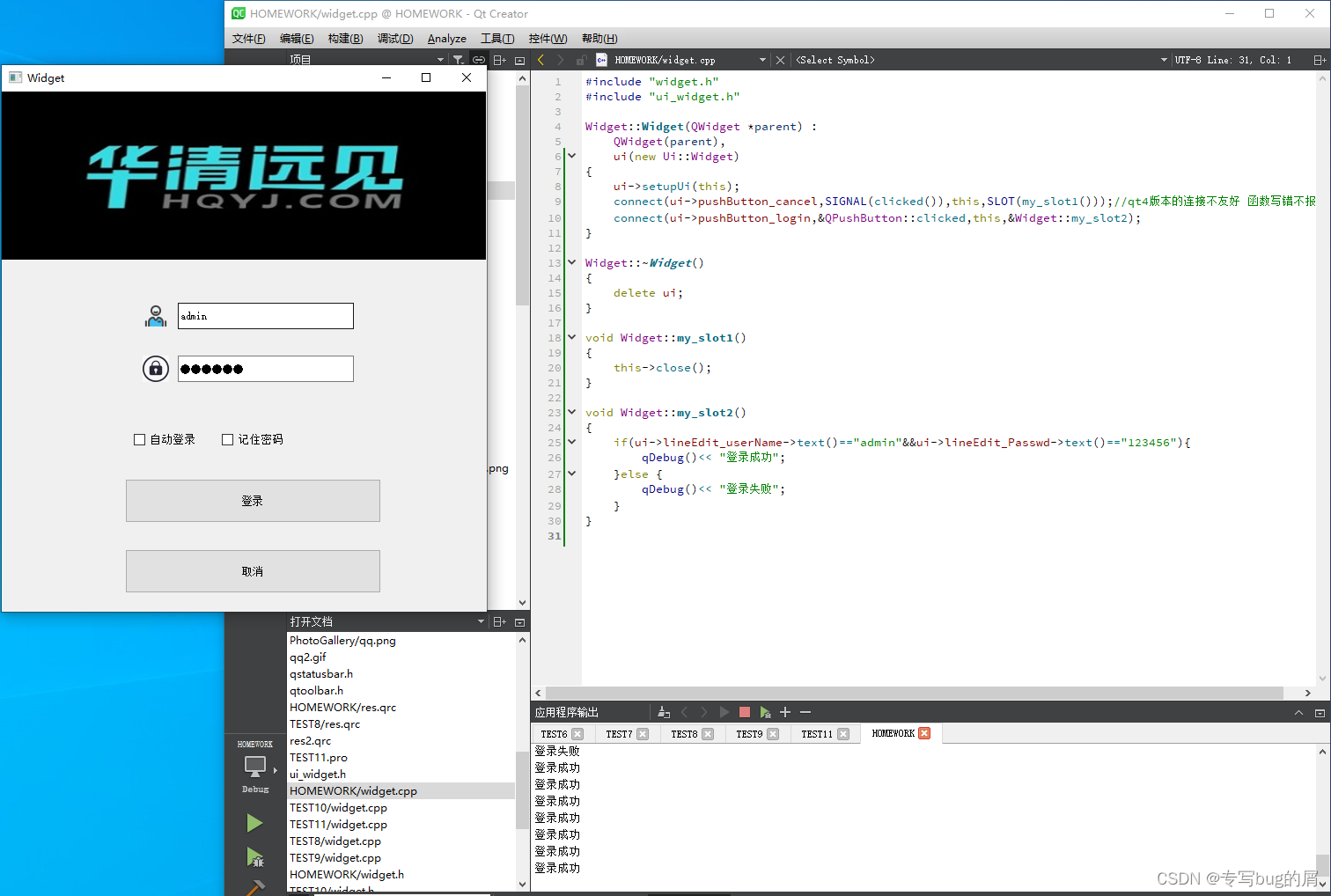Close the TEST6 output tab

[577, 734]
